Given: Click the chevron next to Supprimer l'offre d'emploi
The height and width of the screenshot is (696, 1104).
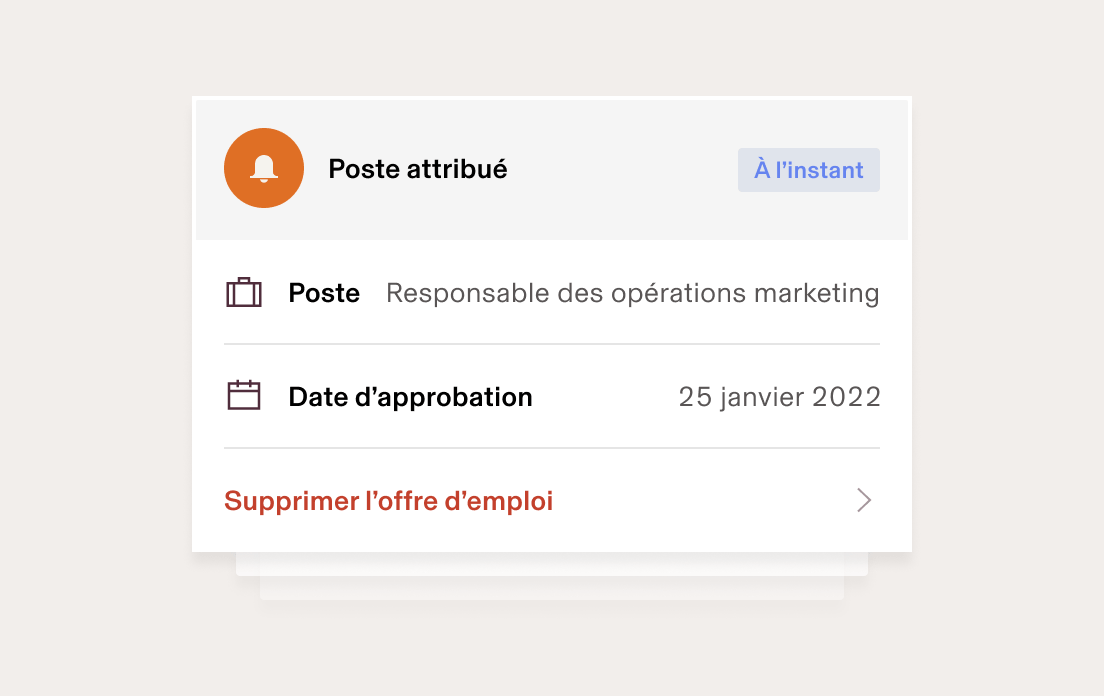Looking at the screenshot, I should 863,500.
